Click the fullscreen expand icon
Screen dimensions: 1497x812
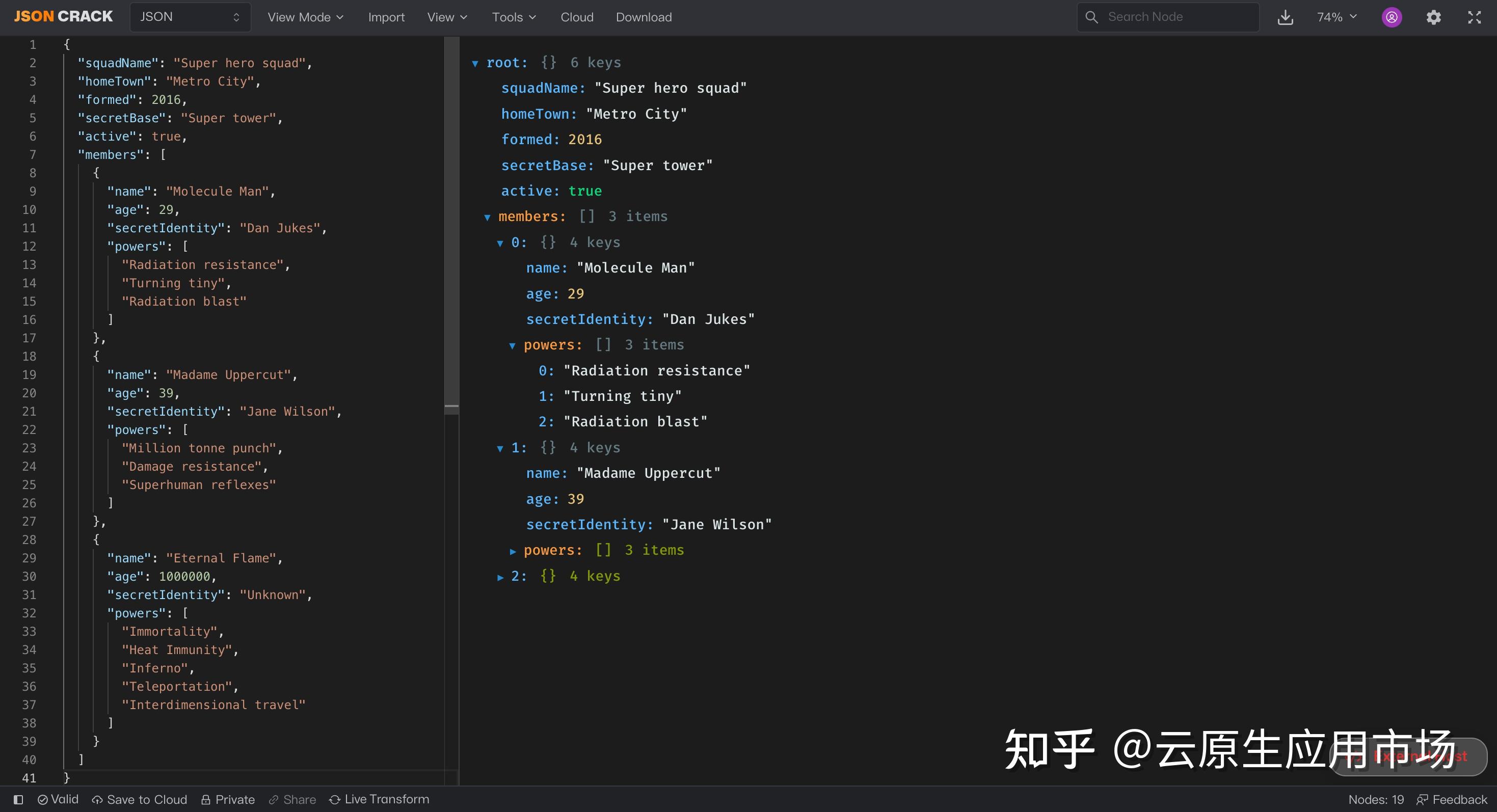pyautogui.click(x=1475, y=17)
